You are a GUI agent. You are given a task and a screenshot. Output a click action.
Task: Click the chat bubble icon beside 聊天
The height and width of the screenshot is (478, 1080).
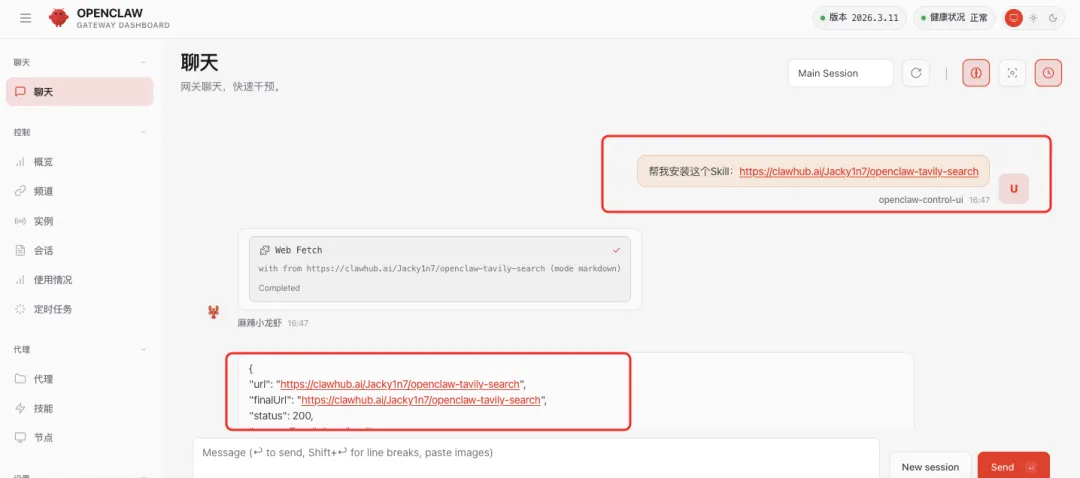[x=20, y=92]
